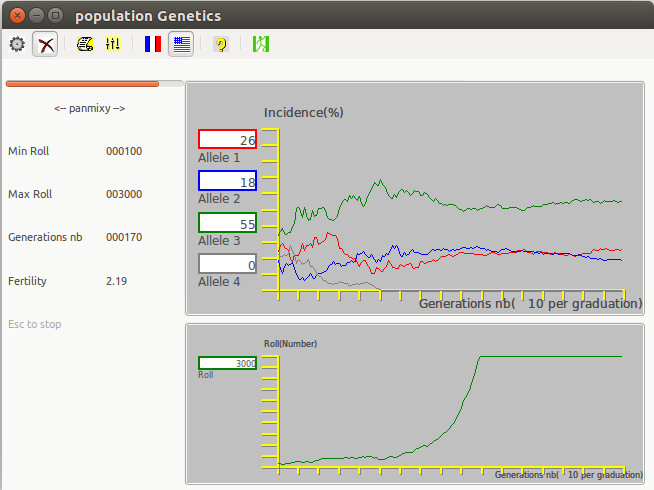Click the panmixy label
This screenshot has width=654, height=490.
click(89, 108)
